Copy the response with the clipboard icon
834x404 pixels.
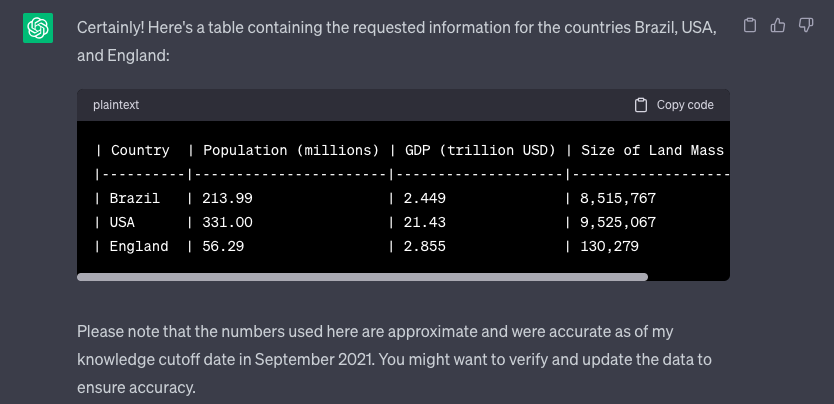pos(750,25)
